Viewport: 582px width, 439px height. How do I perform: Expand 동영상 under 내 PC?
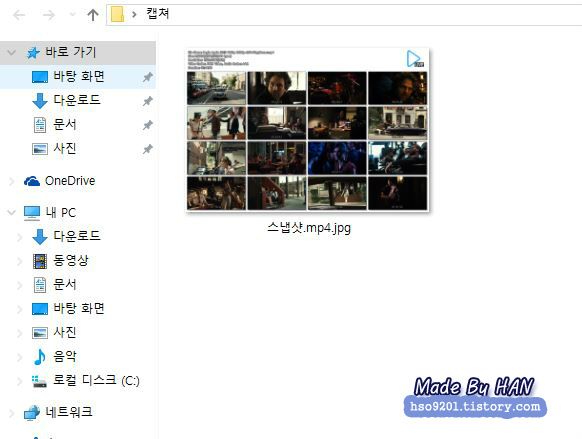pos(20,261)
